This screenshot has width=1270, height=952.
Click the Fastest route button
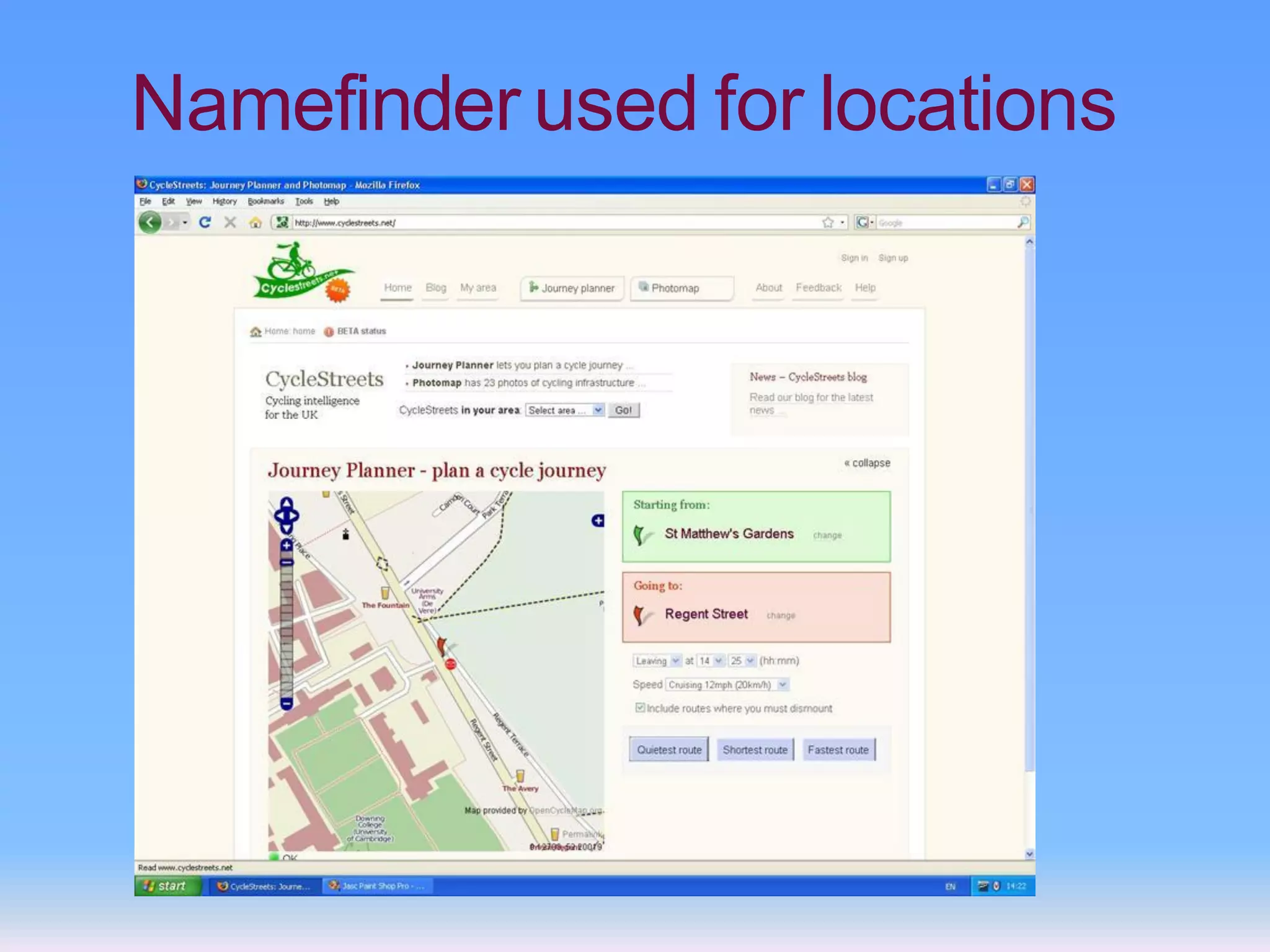point(838,750)
